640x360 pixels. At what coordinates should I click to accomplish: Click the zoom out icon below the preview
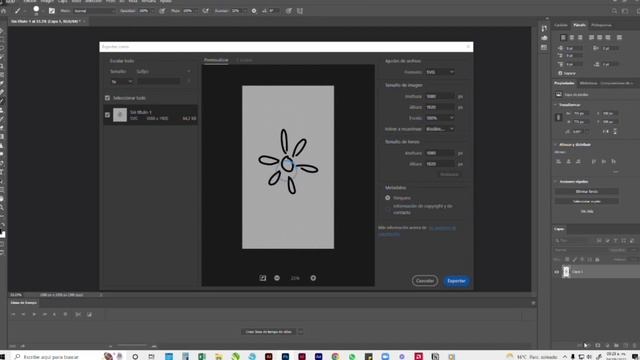click(277, 278)
